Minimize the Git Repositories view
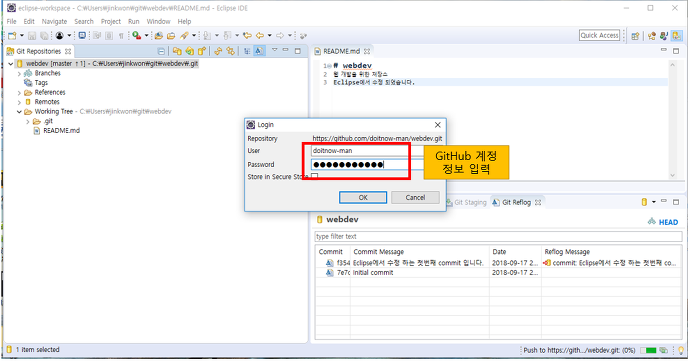694x361 pixels. (285, 50)
